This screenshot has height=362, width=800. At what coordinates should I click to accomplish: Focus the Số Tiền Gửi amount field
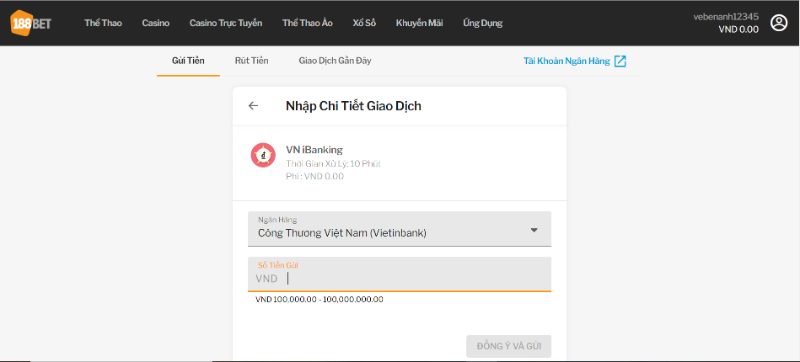pos(399,274)
